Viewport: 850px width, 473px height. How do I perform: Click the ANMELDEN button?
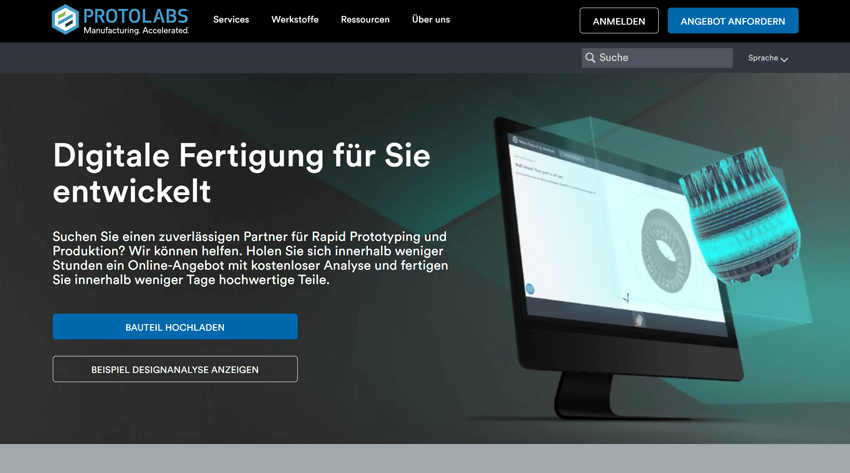point(619,21)
